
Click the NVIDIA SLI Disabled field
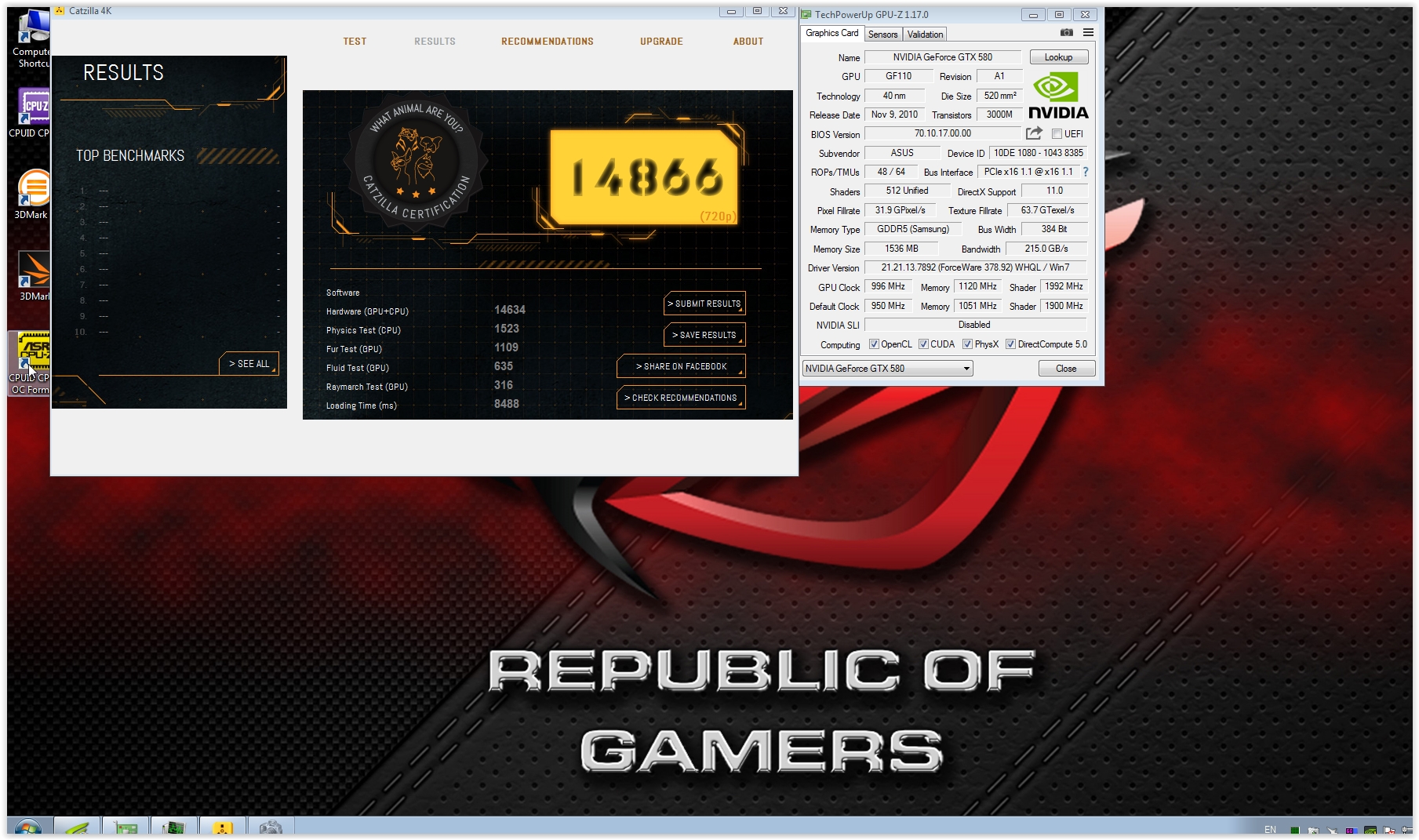(x=975, y=325)
